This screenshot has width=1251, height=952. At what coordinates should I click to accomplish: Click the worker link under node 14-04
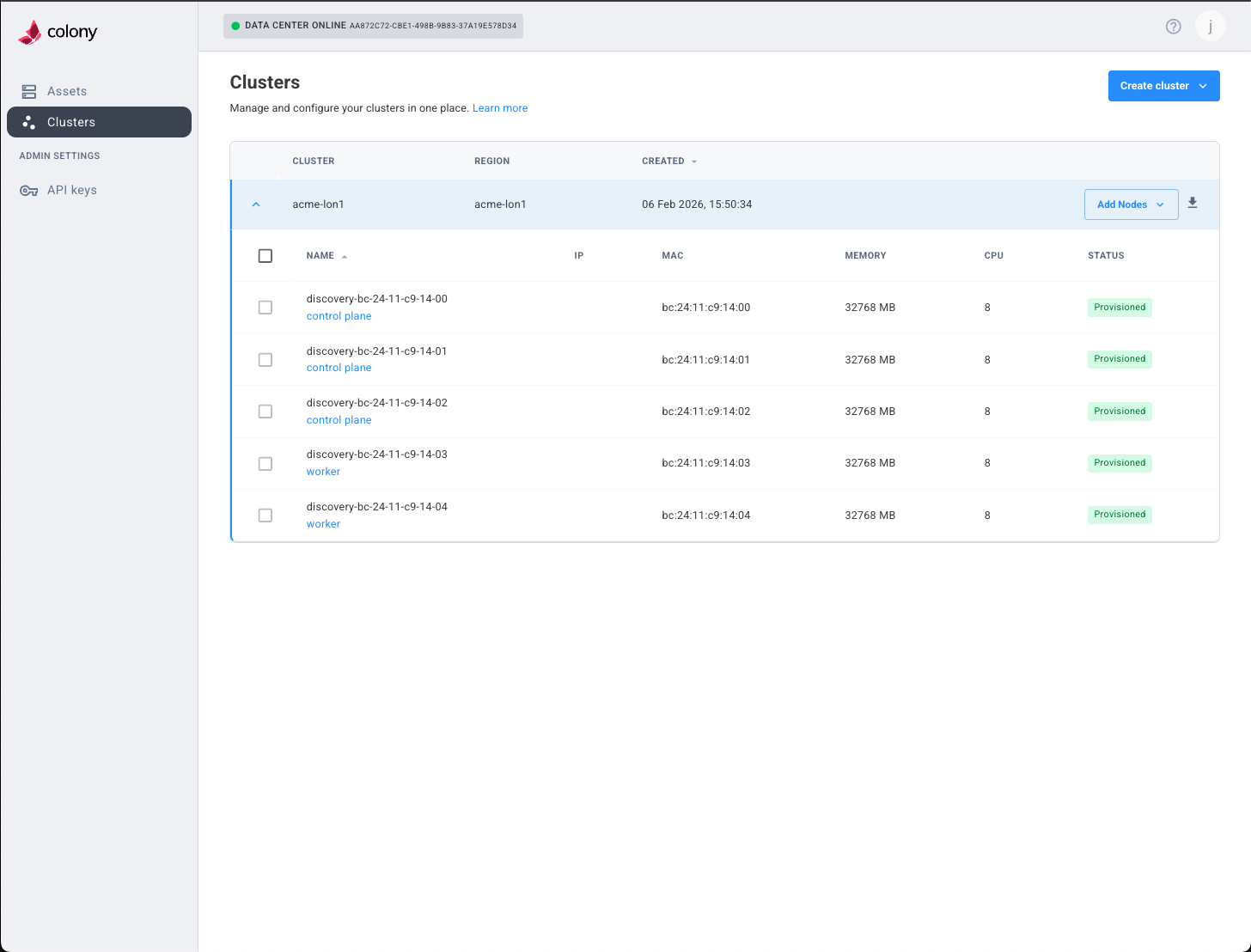coord(323,523)
